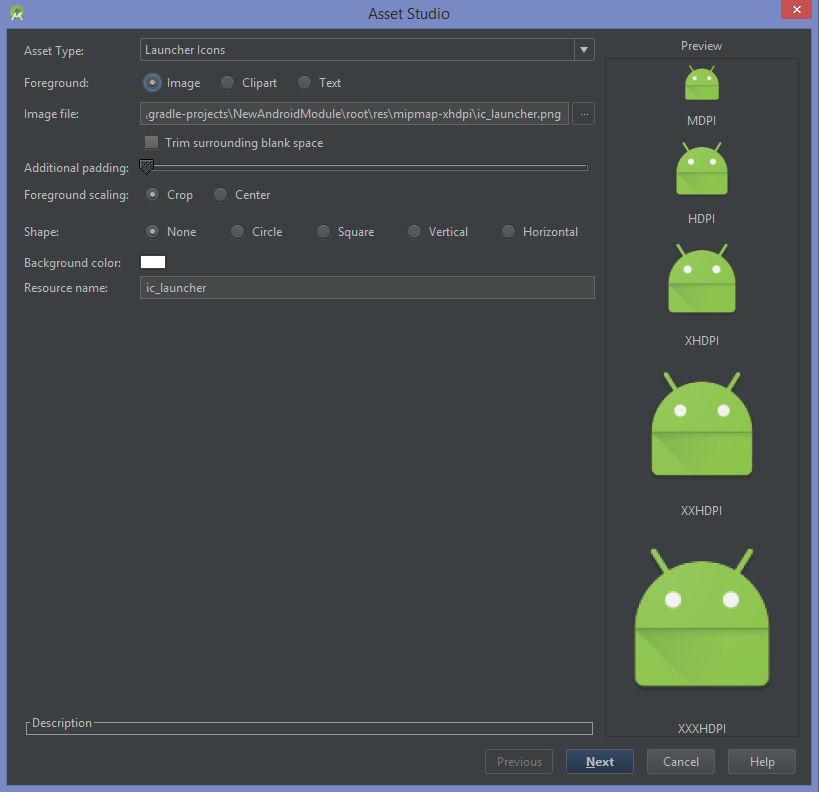The image size is (819, 792).
Task: Select Clipart as the foreground type
Action: 227,83
